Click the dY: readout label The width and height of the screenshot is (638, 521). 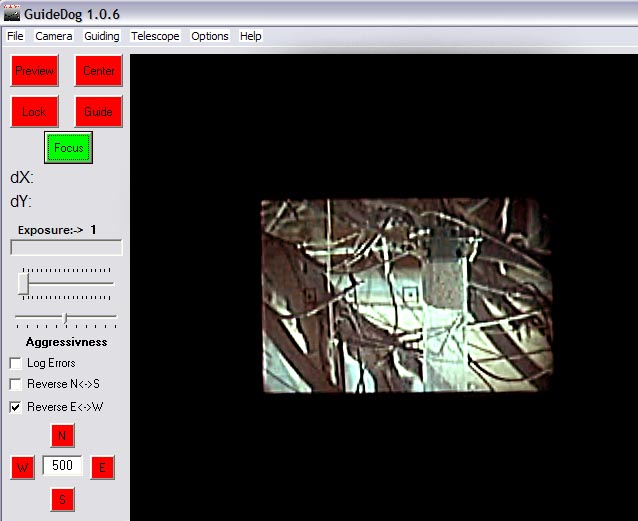coord(21,201)
